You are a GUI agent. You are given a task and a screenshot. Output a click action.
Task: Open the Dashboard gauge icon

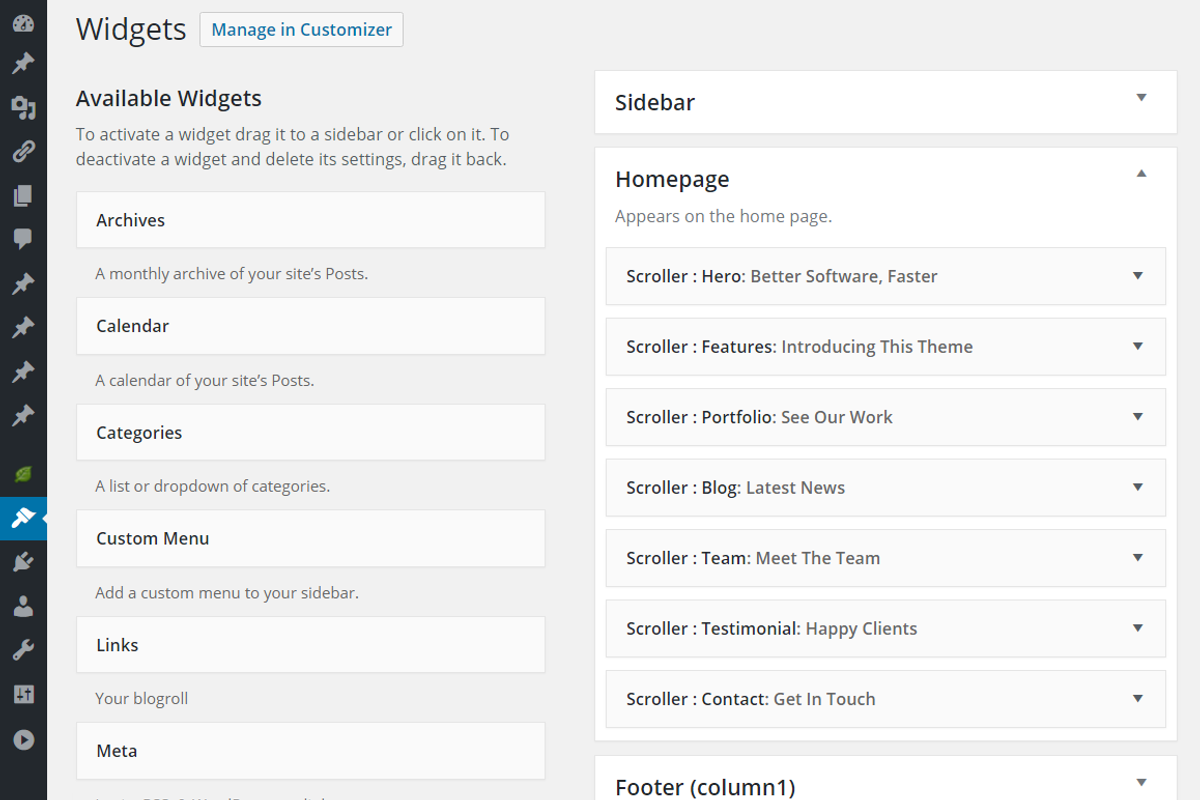point(23,22)
